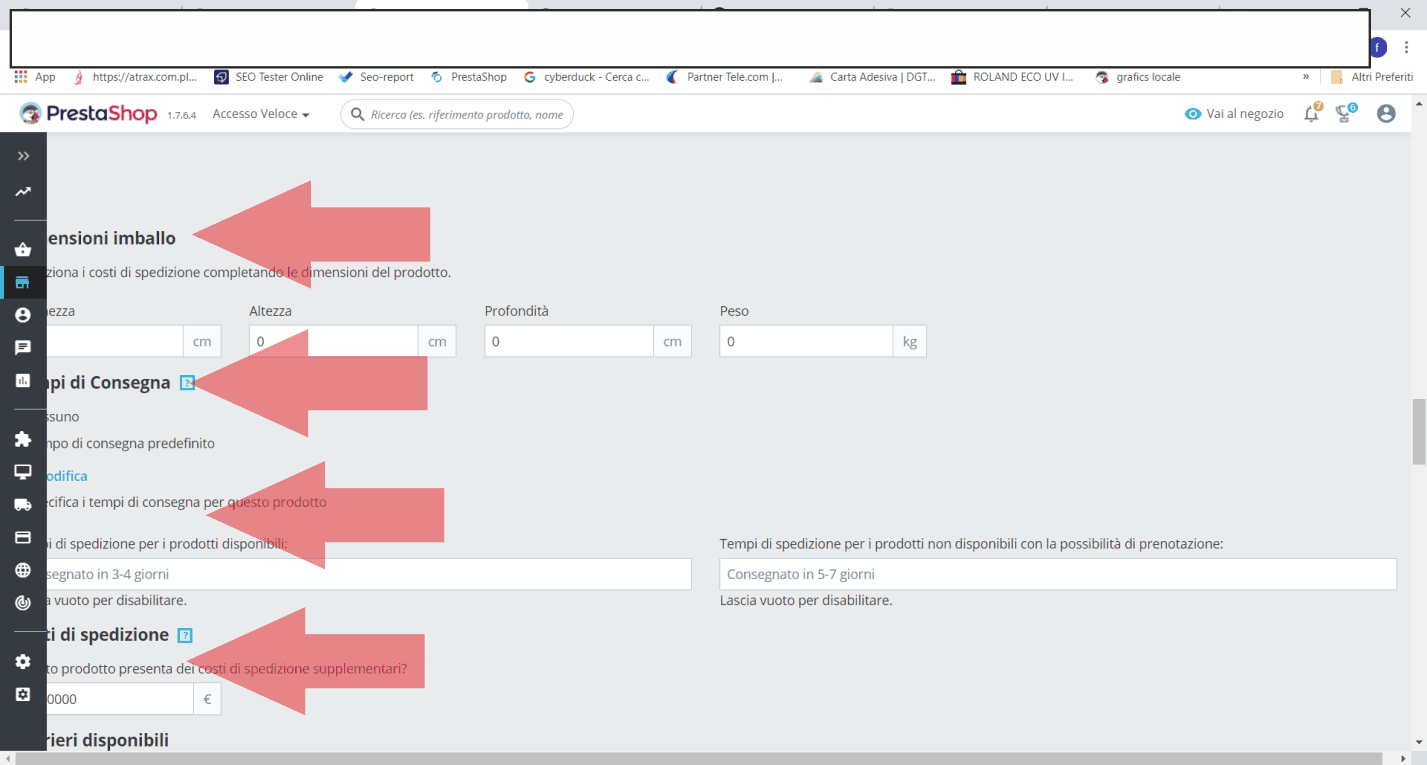Open the notifications bell icon
Screen dimensions: 1427x765
(1312, 114)
